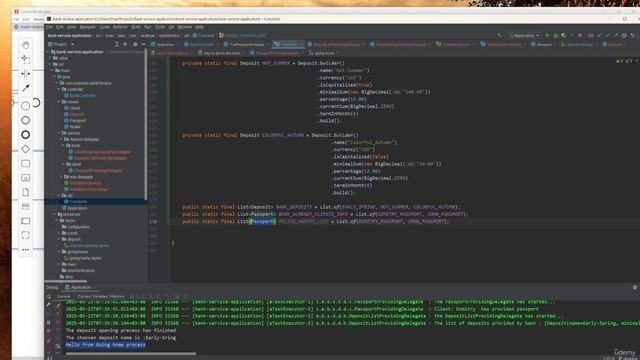The width and height of the screenshot is (640, 360).
Task: Click COLORFUL_AUTUMN constant name in code
Action: 283,135
